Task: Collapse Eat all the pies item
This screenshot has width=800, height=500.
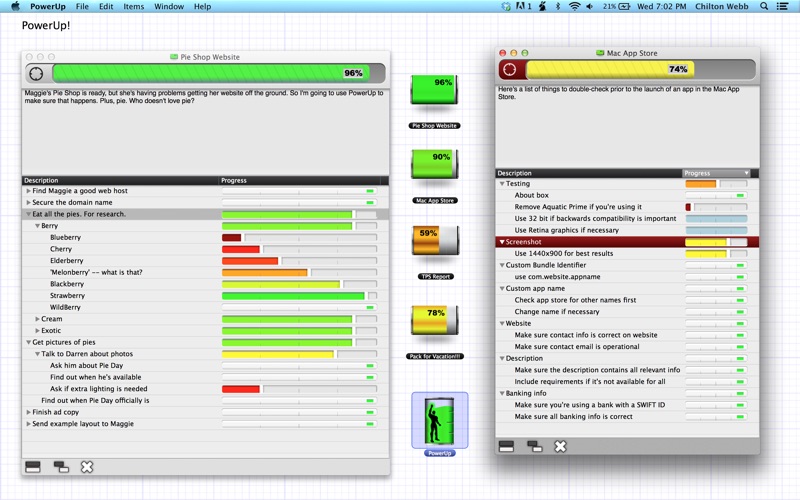Action: (29, 214)
